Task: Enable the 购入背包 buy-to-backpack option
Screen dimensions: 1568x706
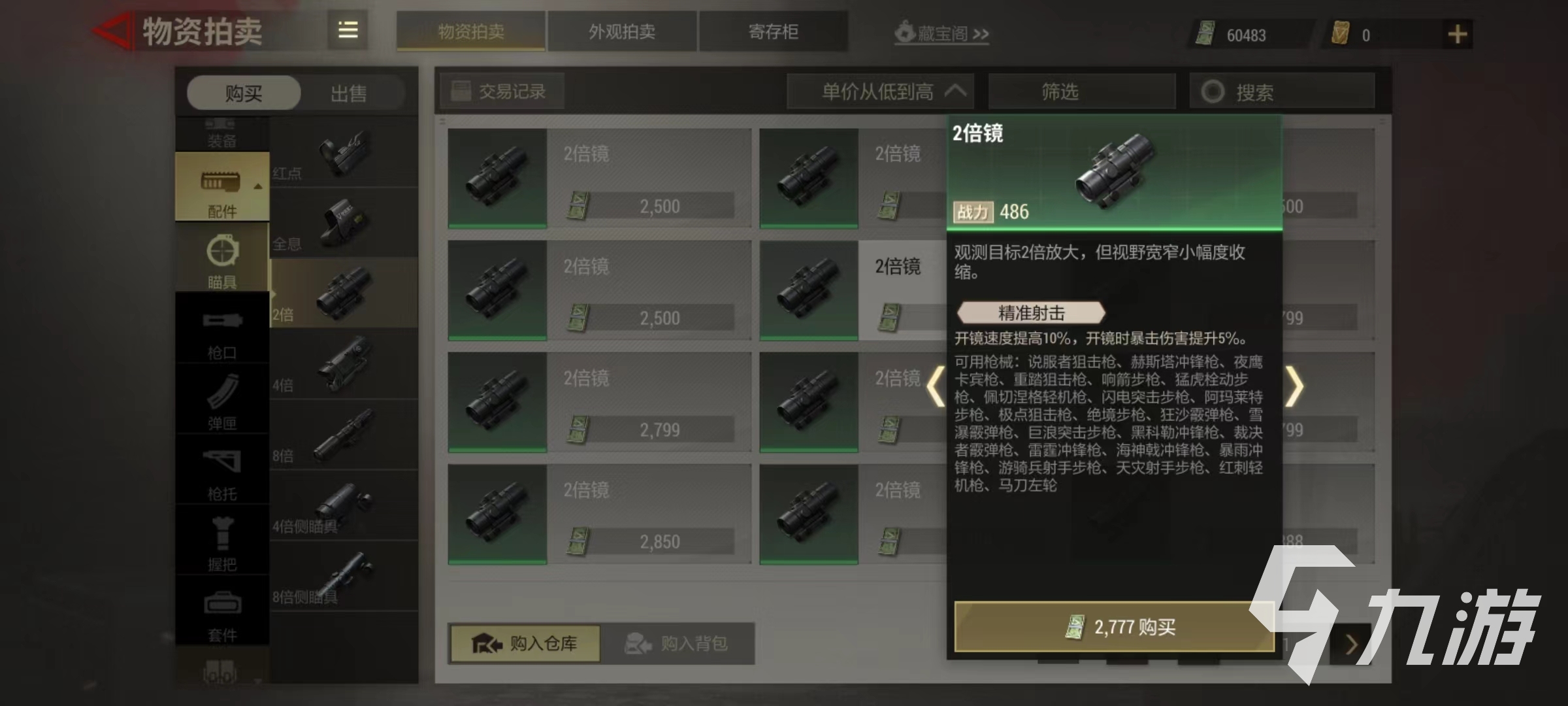Action: tap(677, 644)
